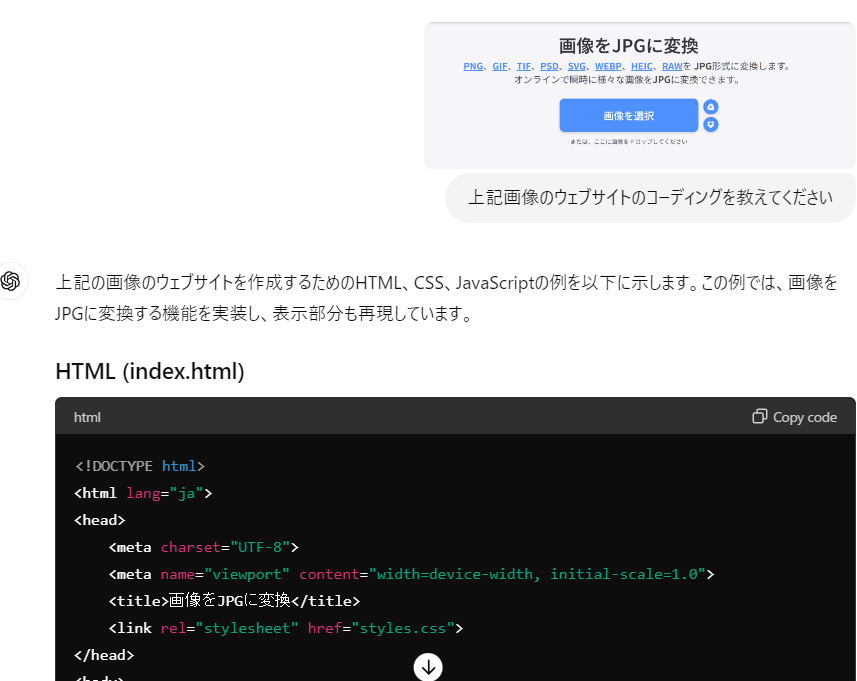Screen dimensions: 857x681
Task: Click the copy icon in code header
Action: 760,416
